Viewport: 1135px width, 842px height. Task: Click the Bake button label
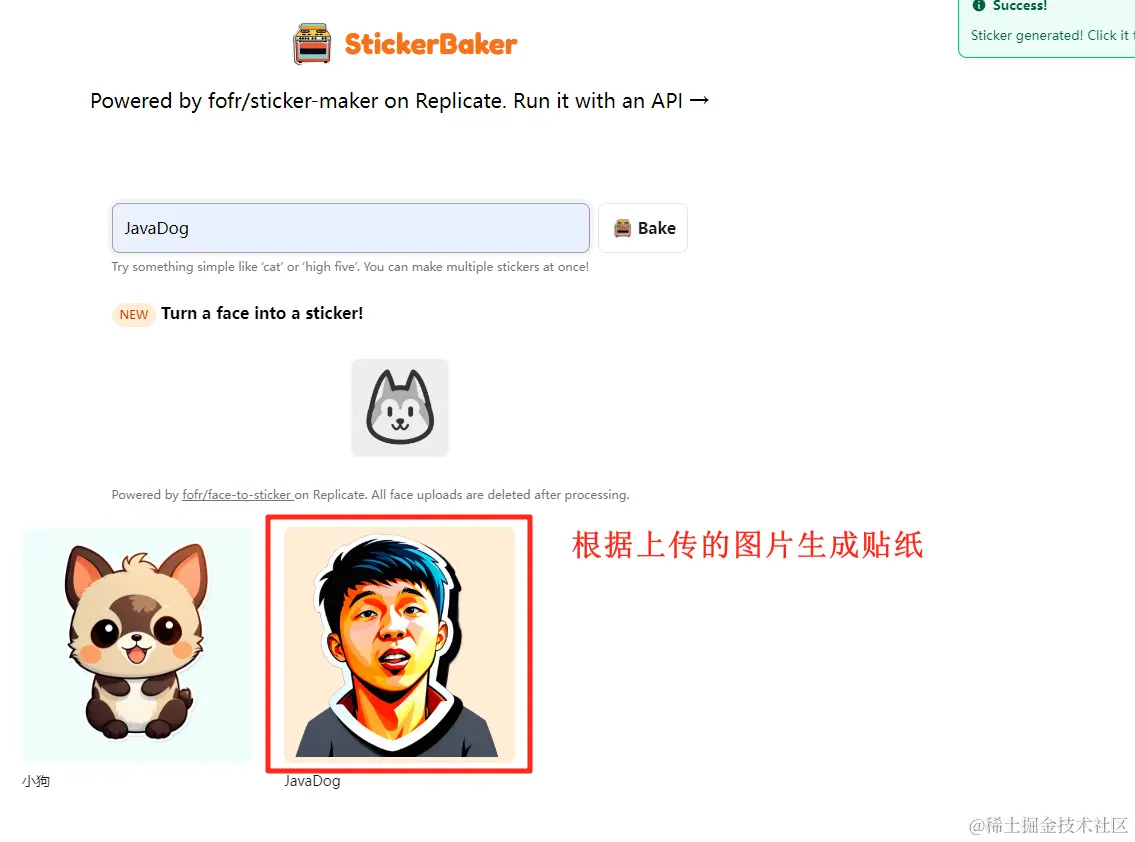[657, 228]
